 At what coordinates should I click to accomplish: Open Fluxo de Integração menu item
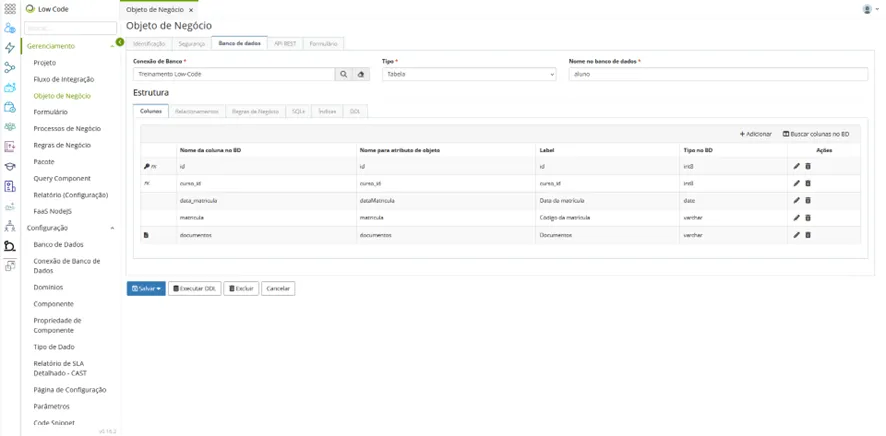[x=64, y=80]
